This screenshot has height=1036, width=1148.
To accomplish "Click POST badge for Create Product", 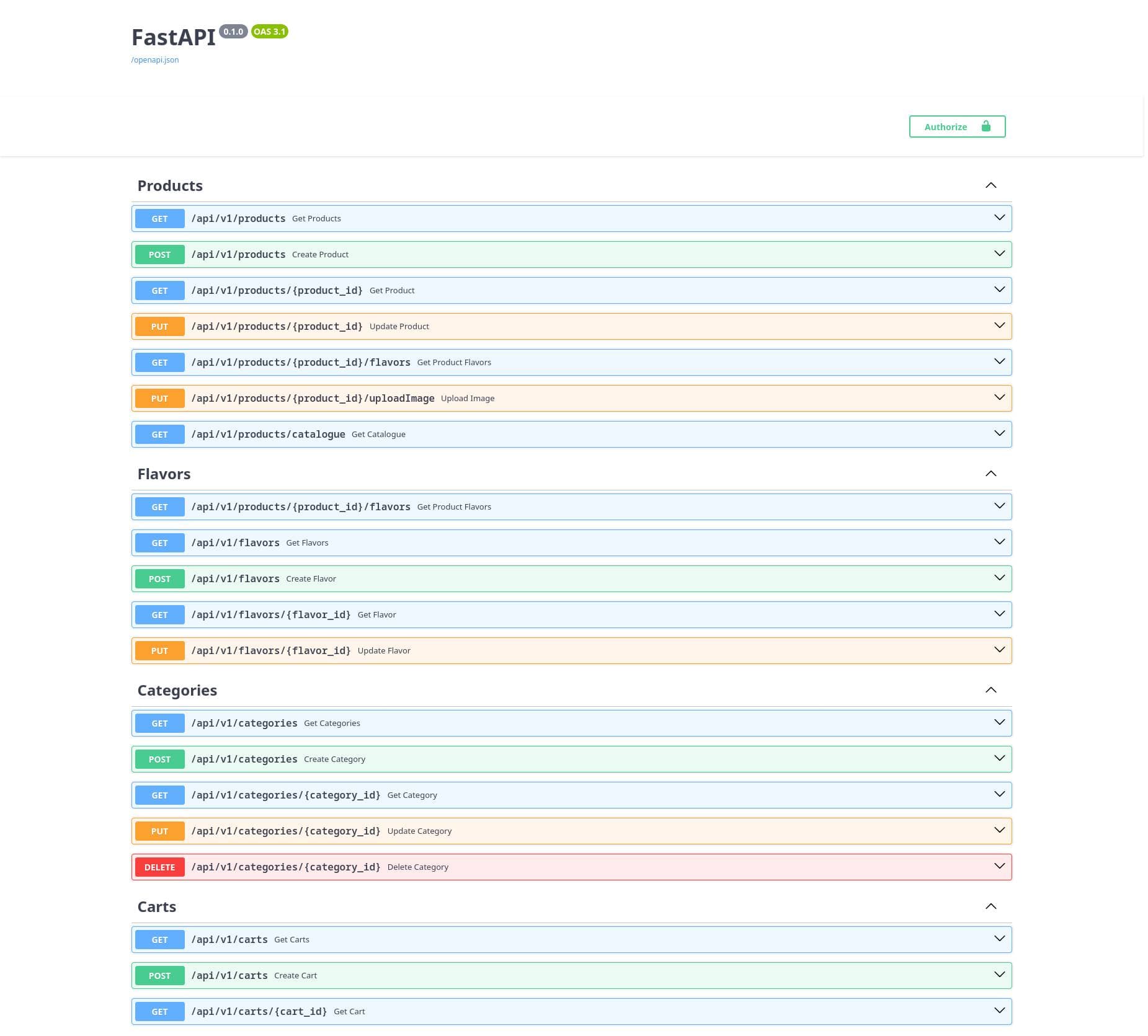I will (160, 255).
